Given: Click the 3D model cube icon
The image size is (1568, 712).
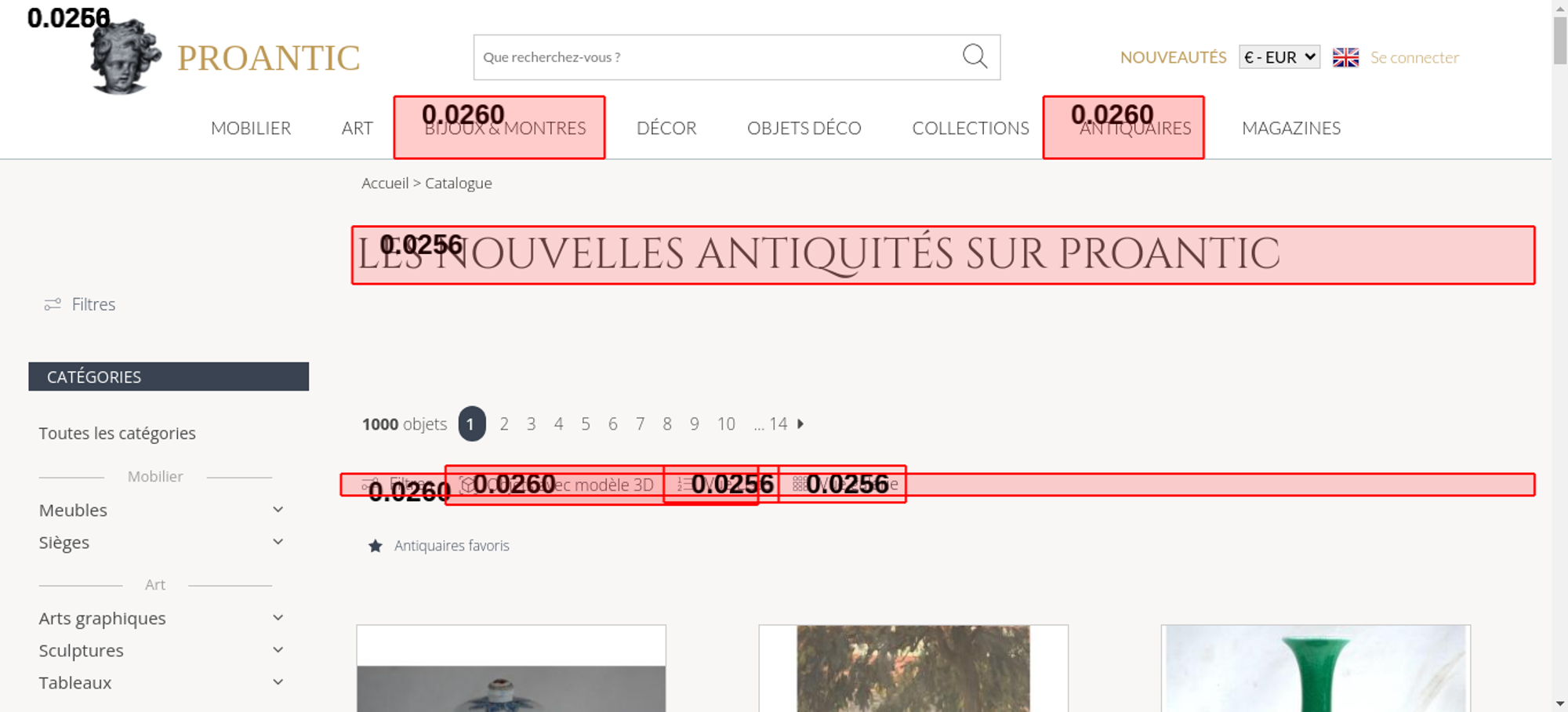Looking at the screenshot, I should click(467, 485).
